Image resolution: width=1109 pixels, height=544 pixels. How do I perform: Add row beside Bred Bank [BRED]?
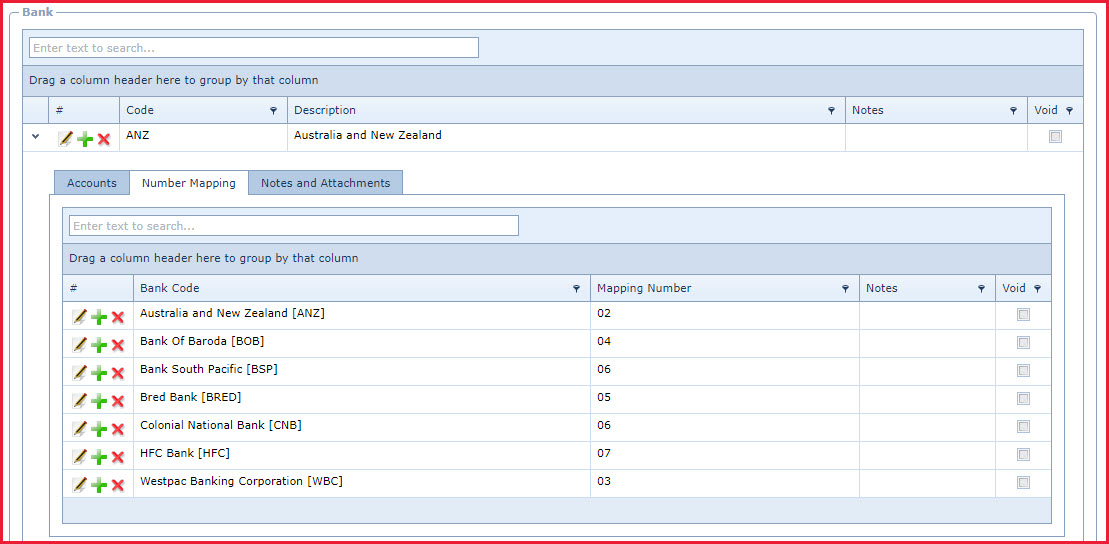[99, 401]
